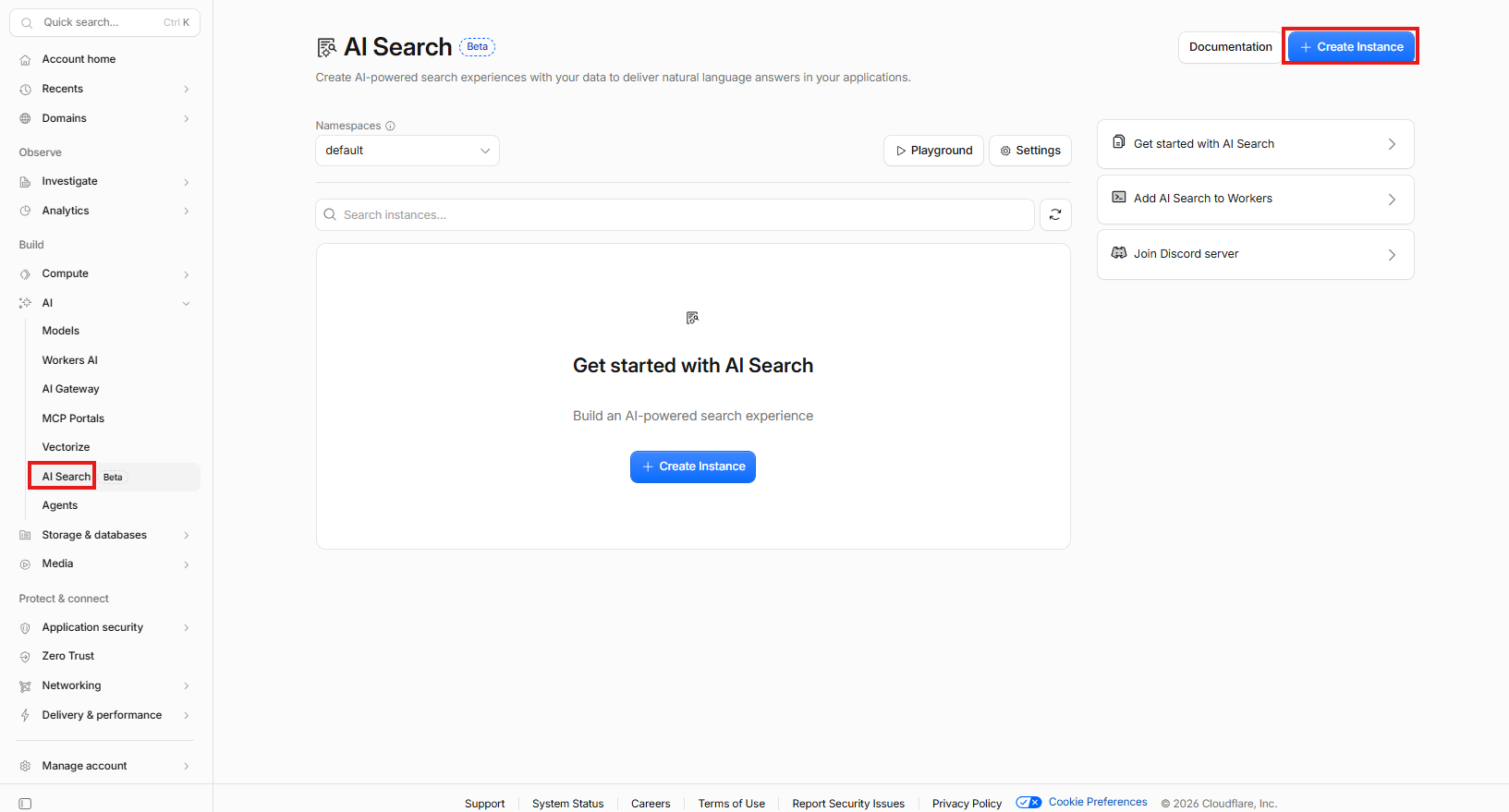Click the refresh instances icon button

(1055, 215)
